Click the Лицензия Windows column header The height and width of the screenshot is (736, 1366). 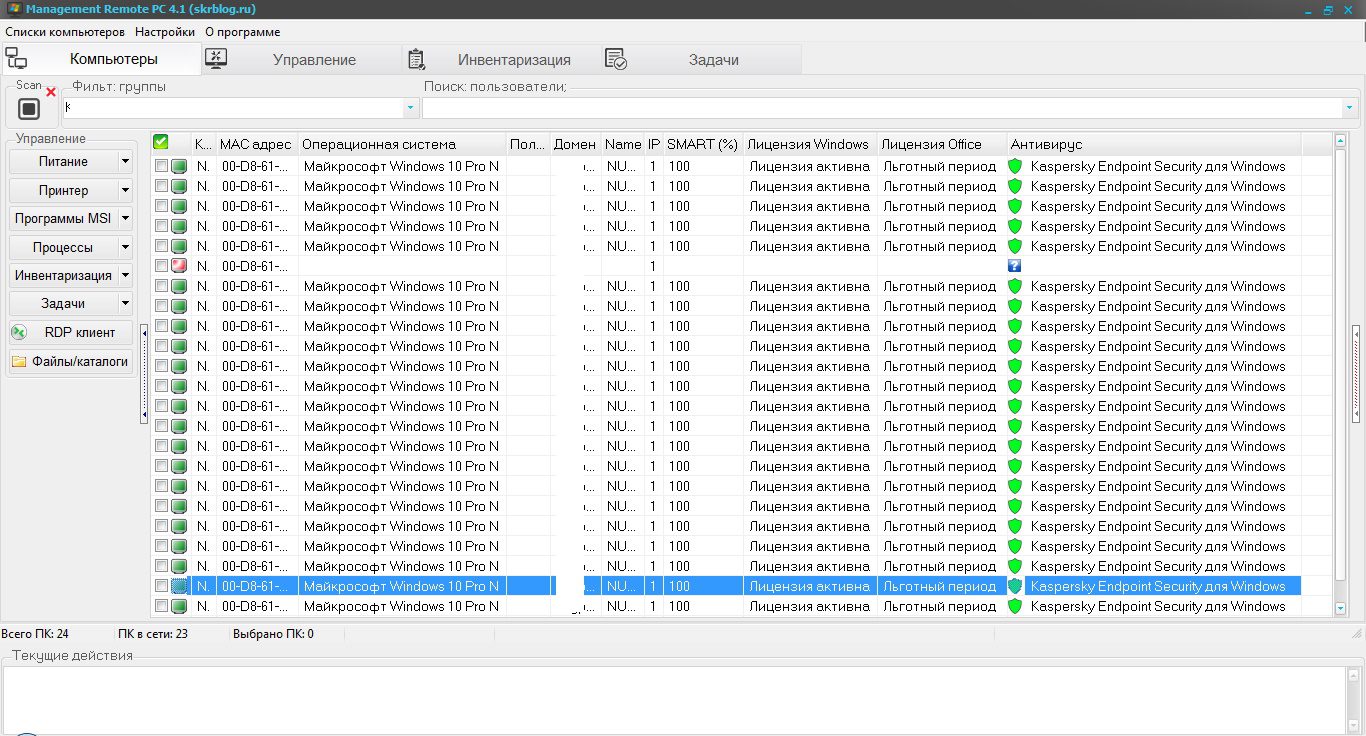tap(810, 144)
